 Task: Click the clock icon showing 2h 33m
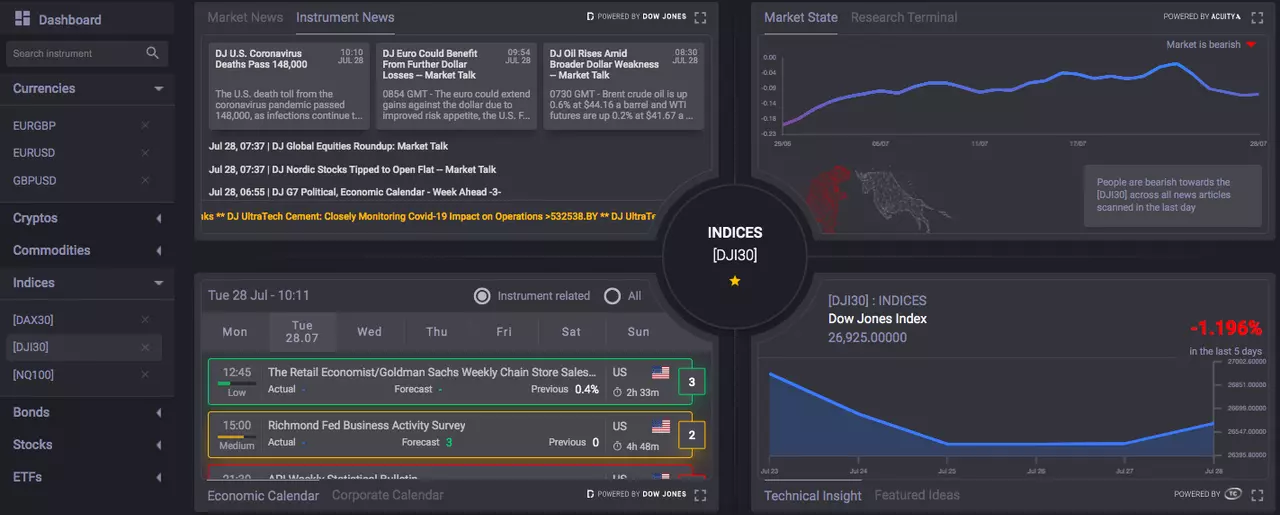pos(618,392)
